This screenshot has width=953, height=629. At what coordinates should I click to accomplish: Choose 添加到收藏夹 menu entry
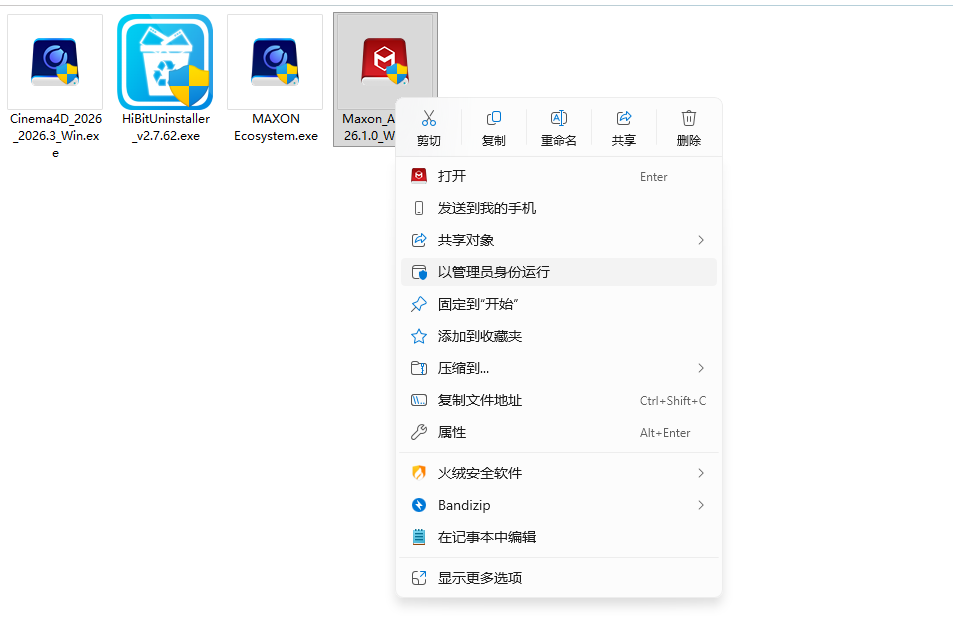coord(559,336)
